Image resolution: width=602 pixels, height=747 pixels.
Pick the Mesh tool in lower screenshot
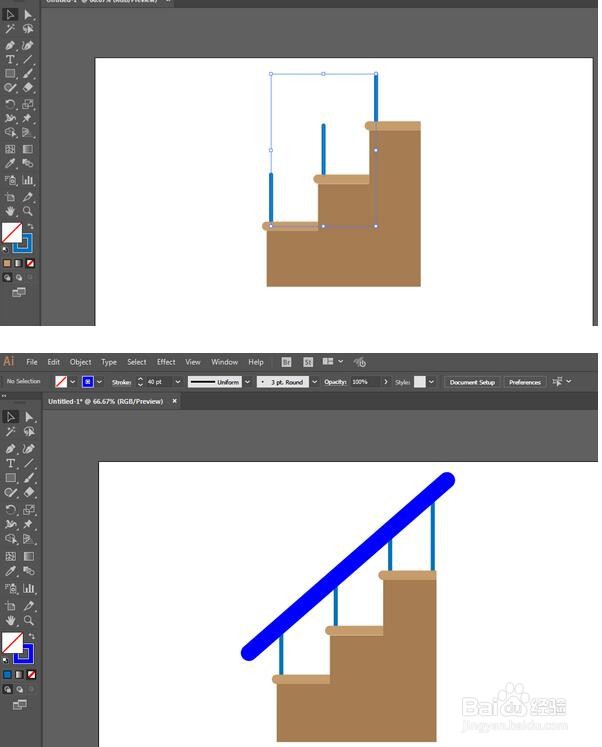tap(10, 556)
